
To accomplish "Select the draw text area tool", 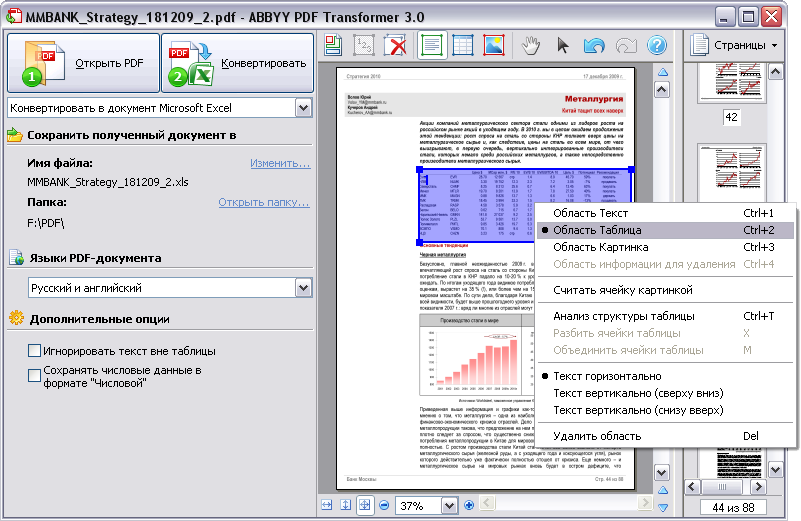I will (x=432, y=45).
